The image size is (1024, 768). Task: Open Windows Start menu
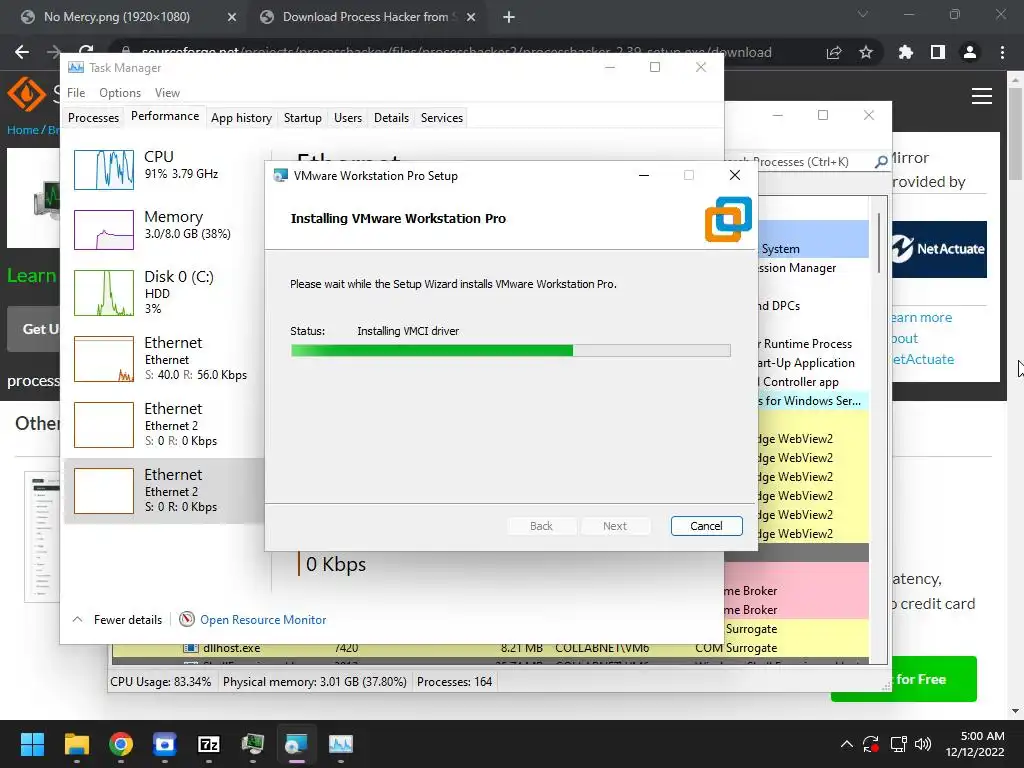[x=32, y=744]
